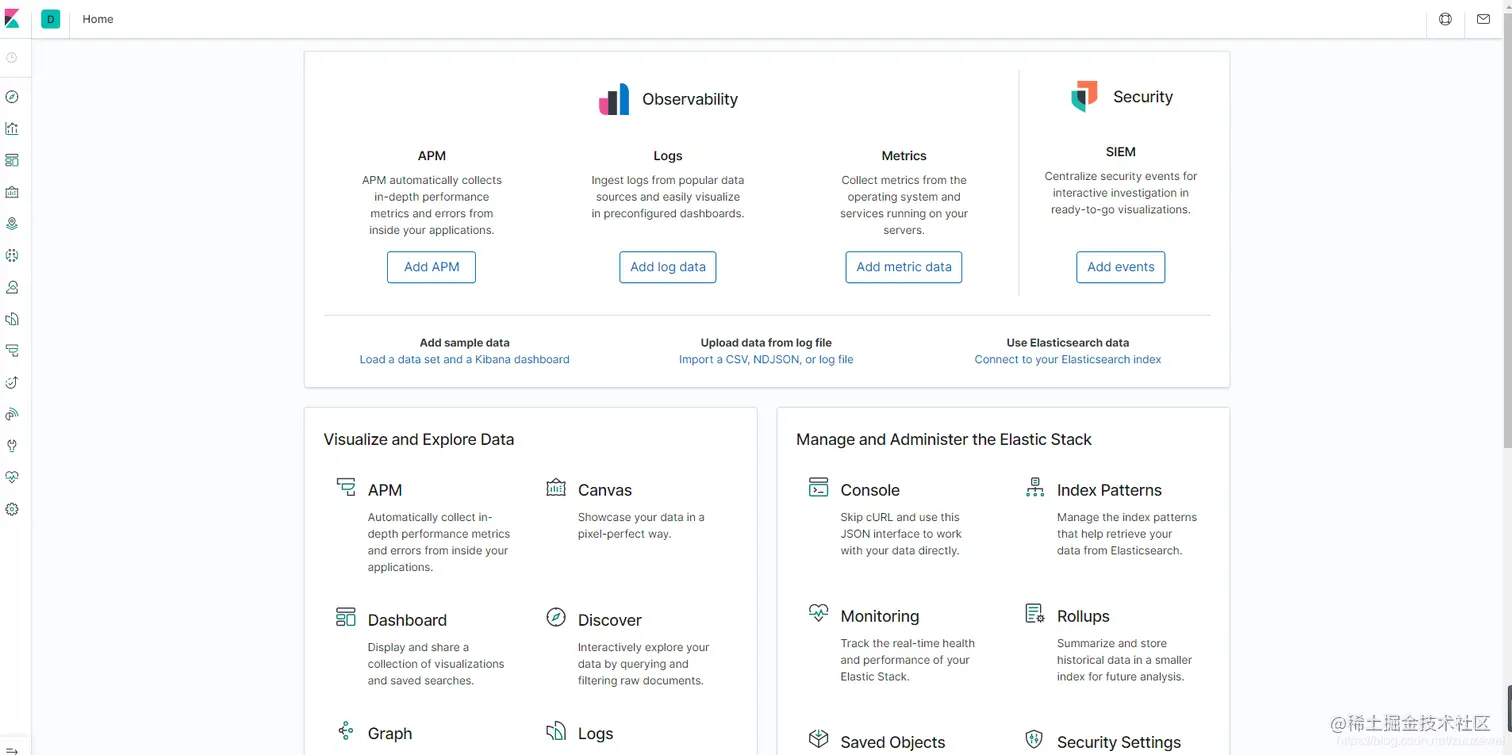Open the Help menu icon in header

[1445, 19]
